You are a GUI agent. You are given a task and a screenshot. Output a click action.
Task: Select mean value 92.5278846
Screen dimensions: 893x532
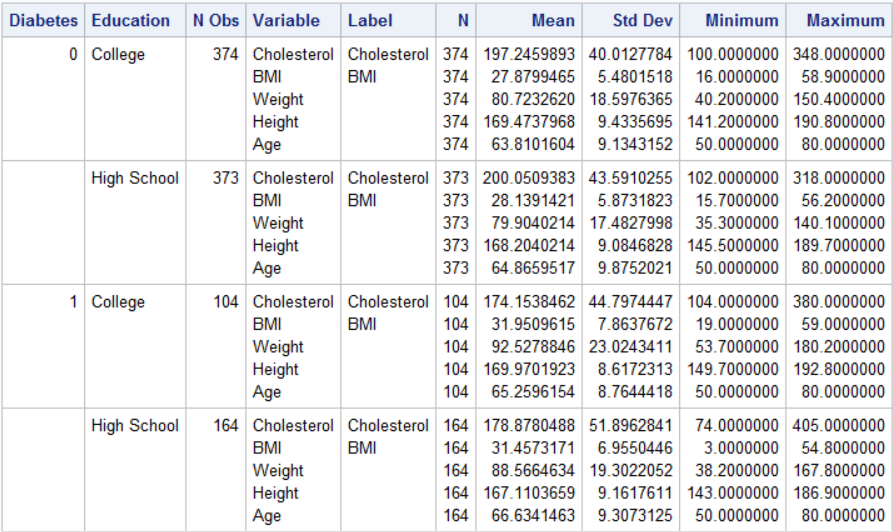pos(533,347)
